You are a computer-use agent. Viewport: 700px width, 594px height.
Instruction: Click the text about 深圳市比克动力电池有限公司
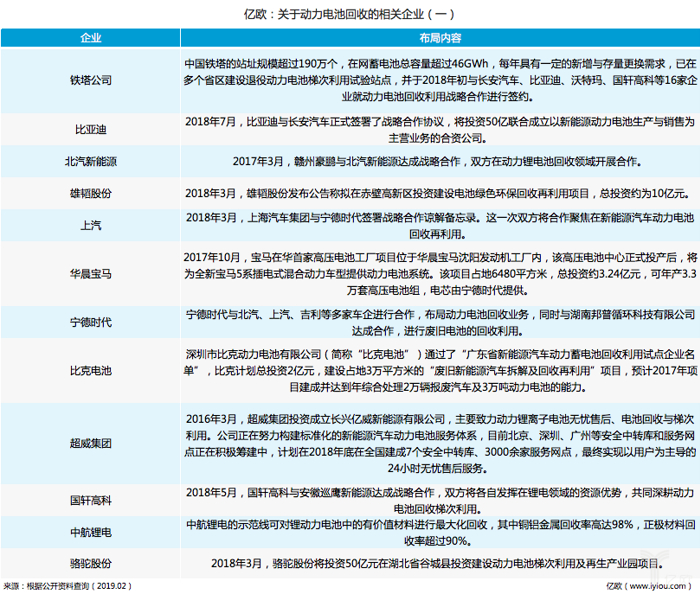[x=440, y=371]
